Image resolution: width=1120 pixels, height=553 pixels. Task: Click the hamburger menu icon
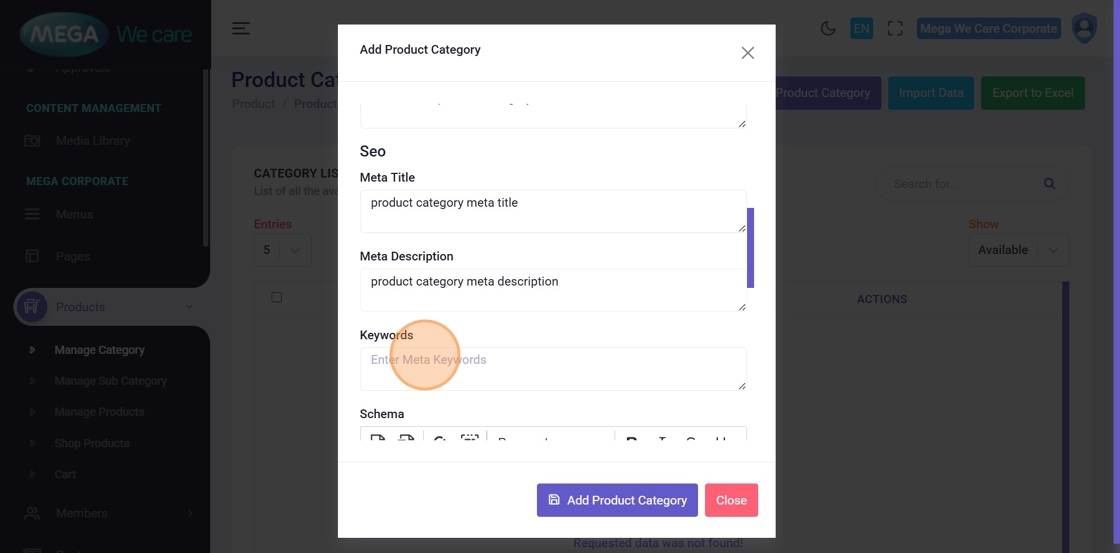point(241,29)
